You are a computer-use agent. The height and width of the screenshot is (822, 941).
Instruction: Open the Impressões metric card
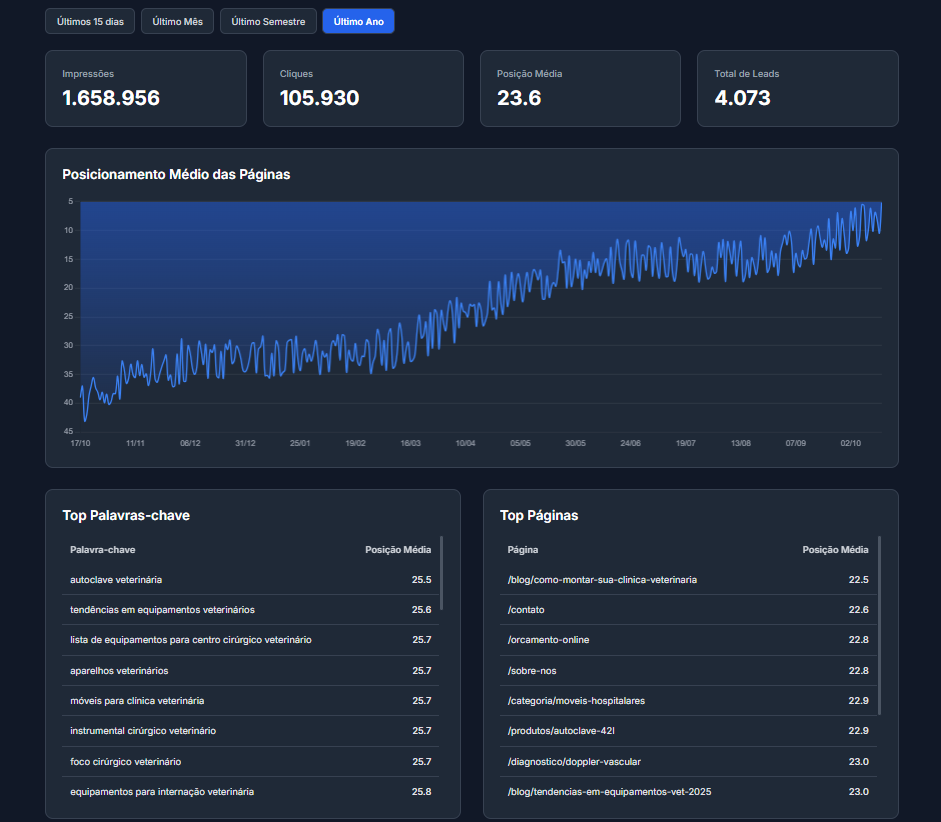(x=145, y=89)
